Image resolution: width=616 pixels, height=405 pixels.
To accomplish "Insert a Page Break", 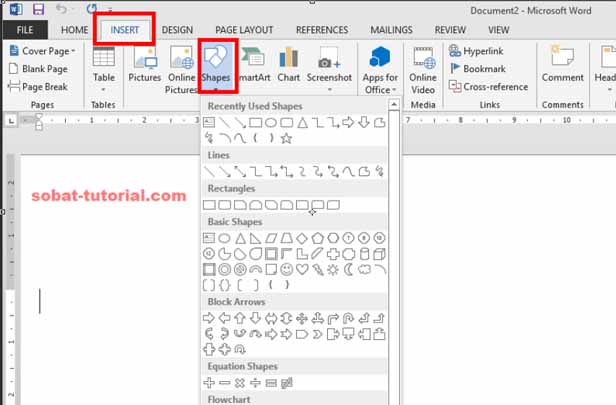I will (x=38, y=86).
